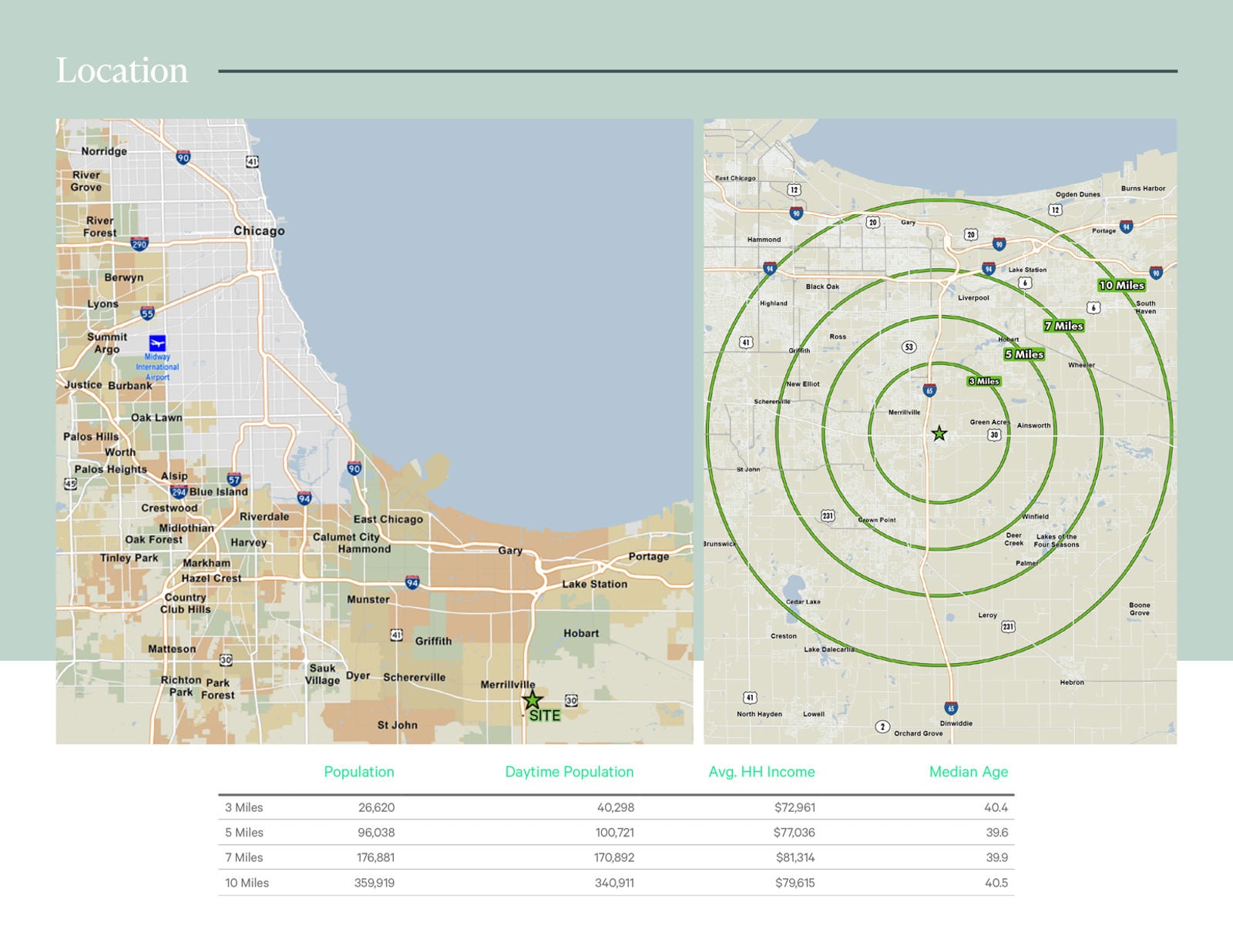Click the Population column header
Screen dimensions: 1233x952
358,772
